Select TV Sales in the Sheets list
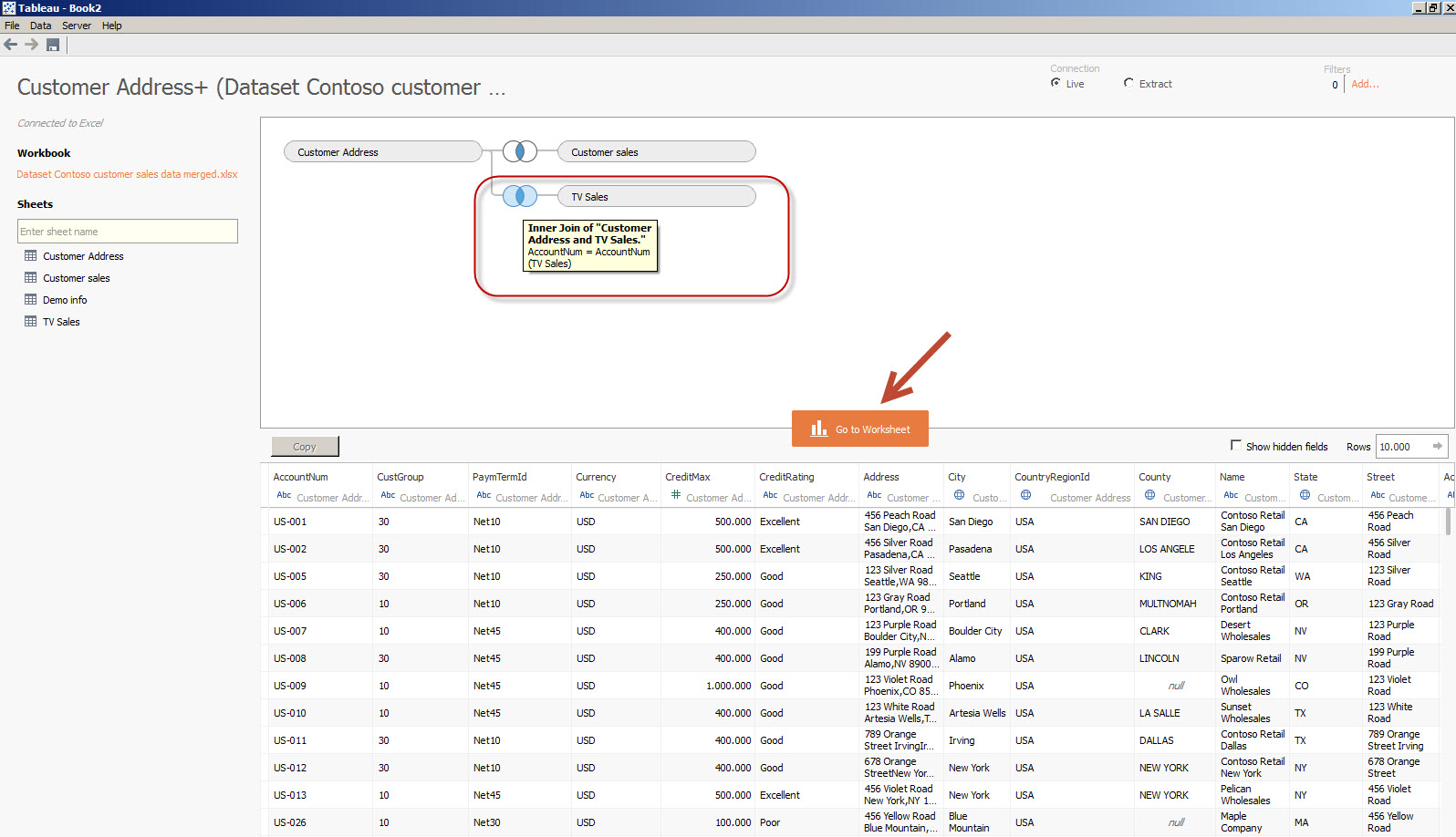1456x837 pixels. point(61,322)
